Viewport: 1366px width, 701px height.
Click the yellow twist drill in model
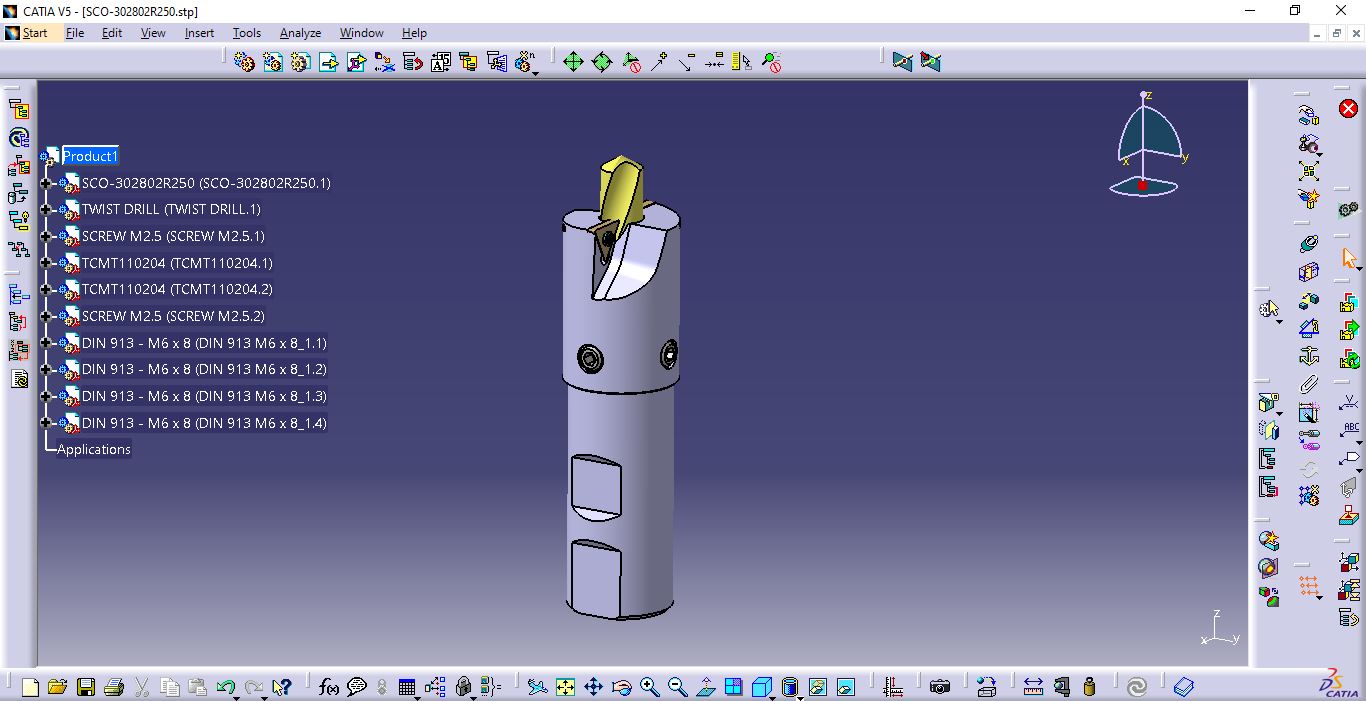tap(620, 190)
